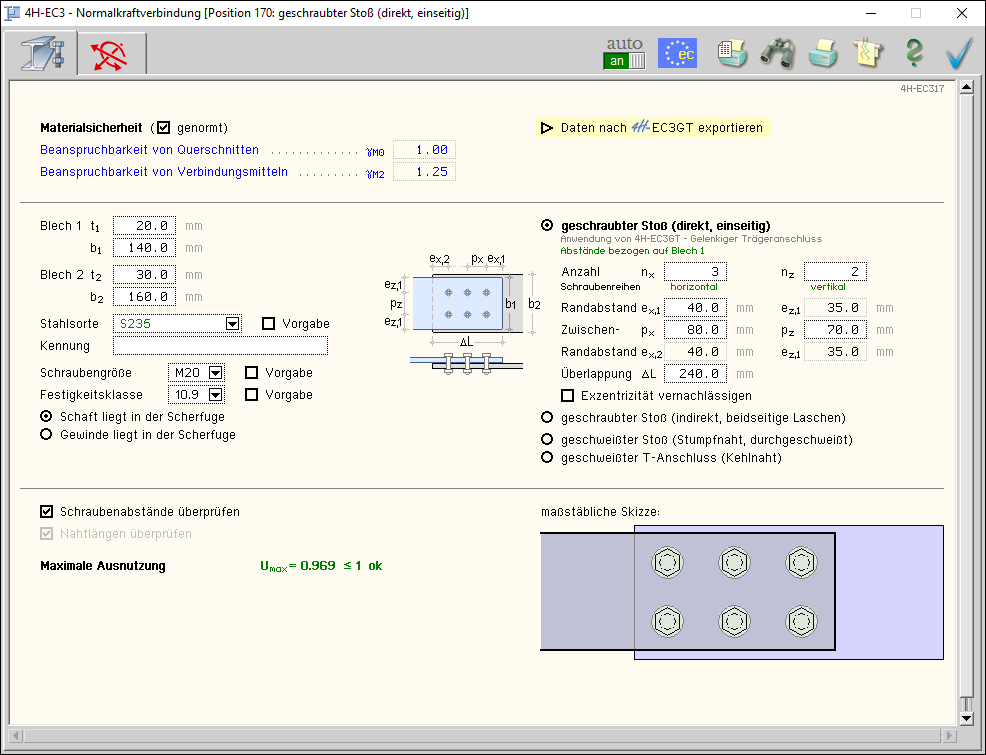Switch to the red loads tab
The image size is (986, 755).
click(x=110, y=54)
